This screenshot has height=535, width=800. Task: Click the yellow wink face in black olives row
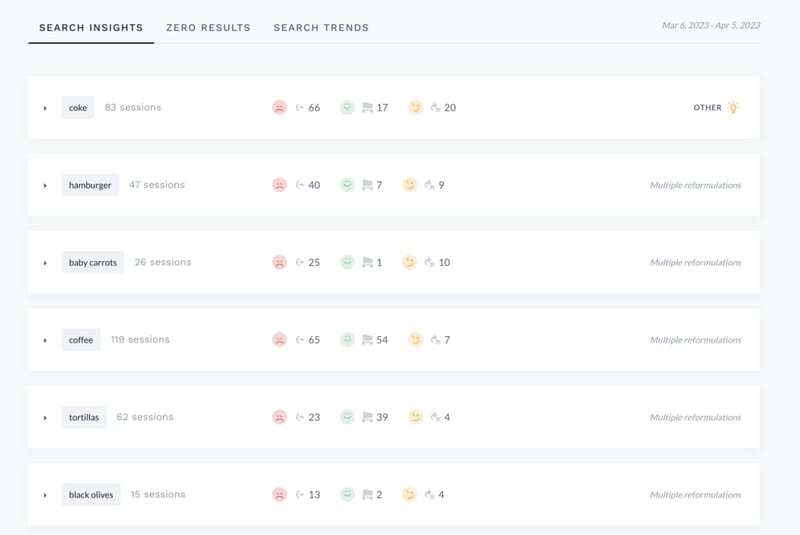coord(409,495)
